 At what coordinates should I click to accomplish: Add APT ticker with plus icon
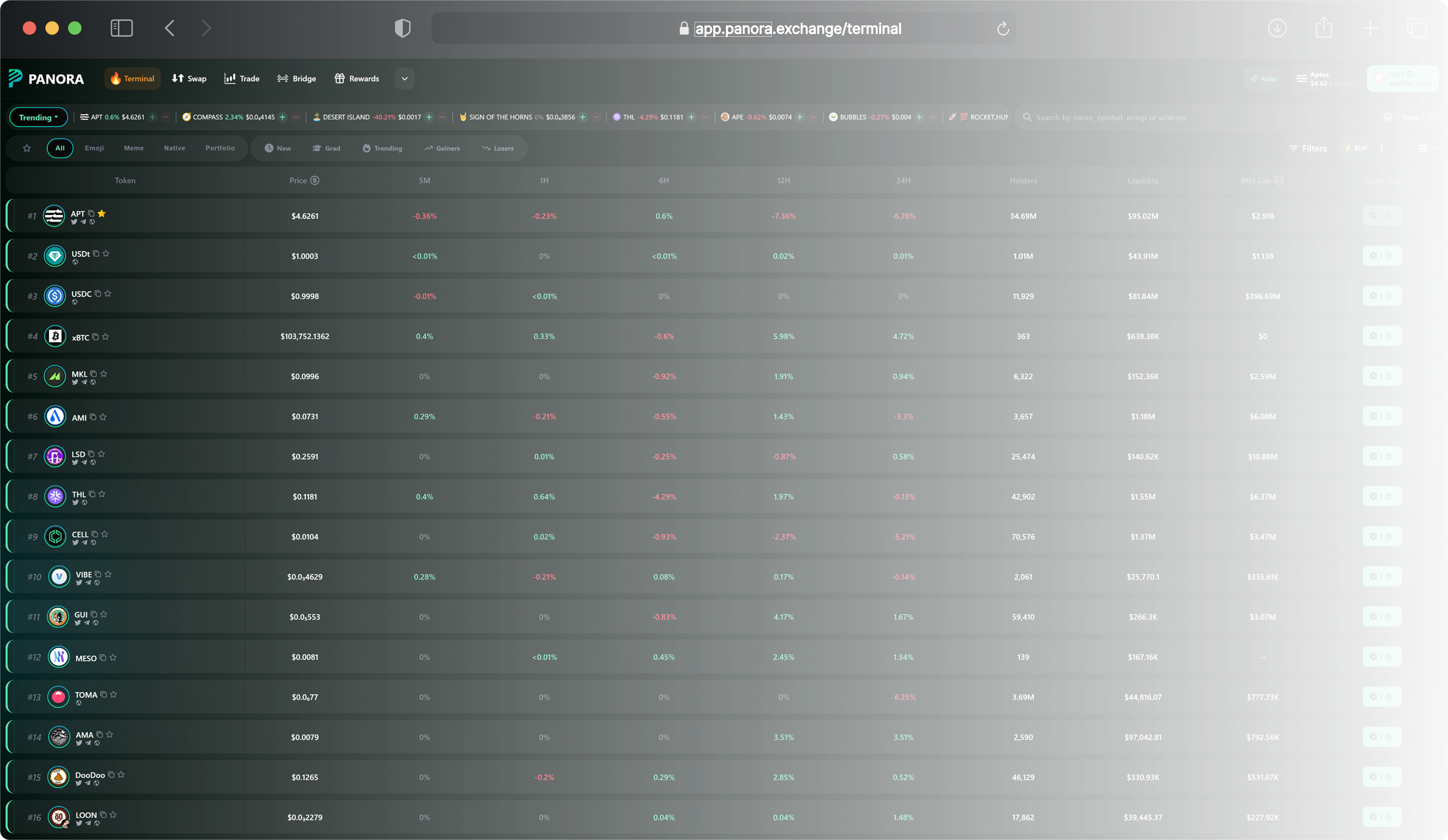coord(152,117)
